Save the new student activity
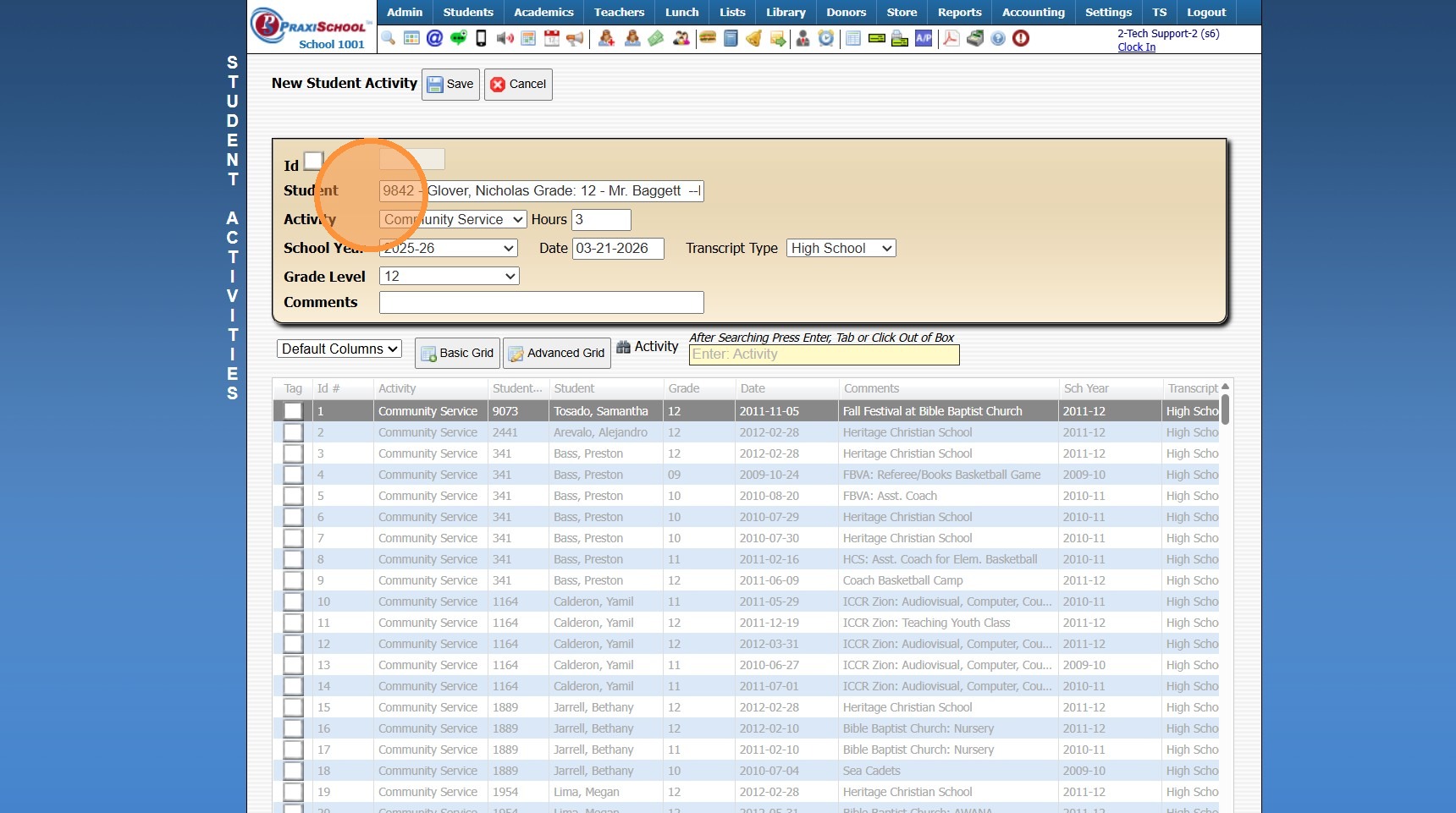Viewport: 1456px width, 813px height. (x=450, y=85)
